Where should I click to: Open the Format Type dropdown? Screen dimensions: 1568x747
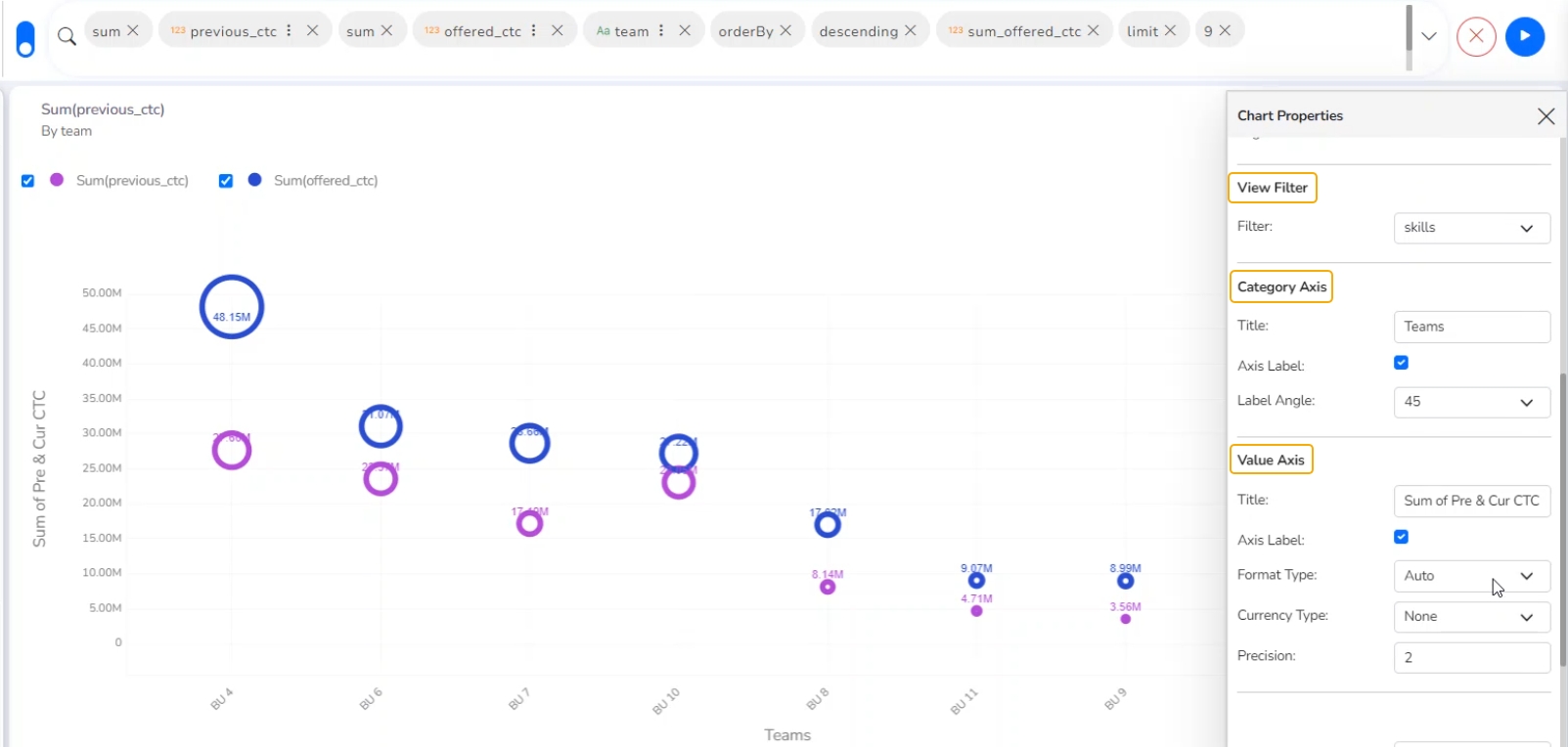[x=1471, y=576]
